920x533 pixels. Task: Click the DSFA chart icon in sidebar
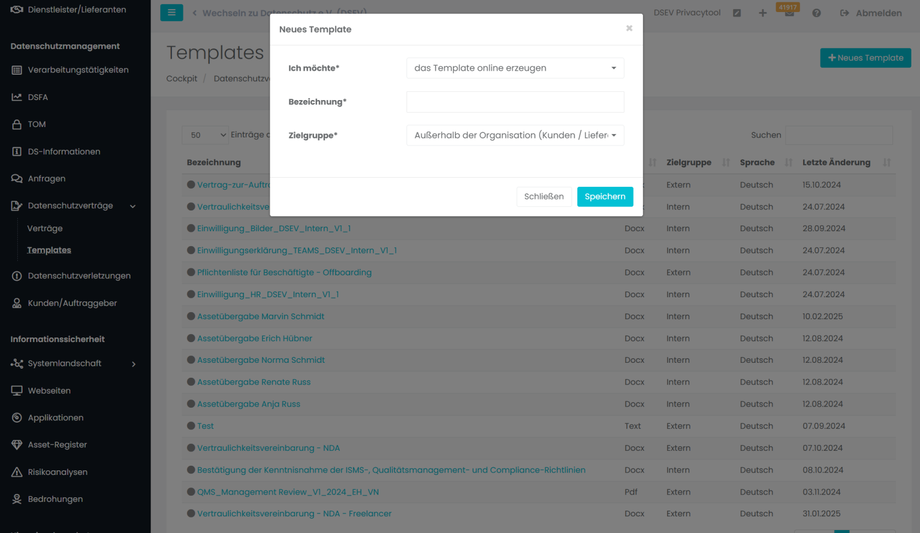17,97
